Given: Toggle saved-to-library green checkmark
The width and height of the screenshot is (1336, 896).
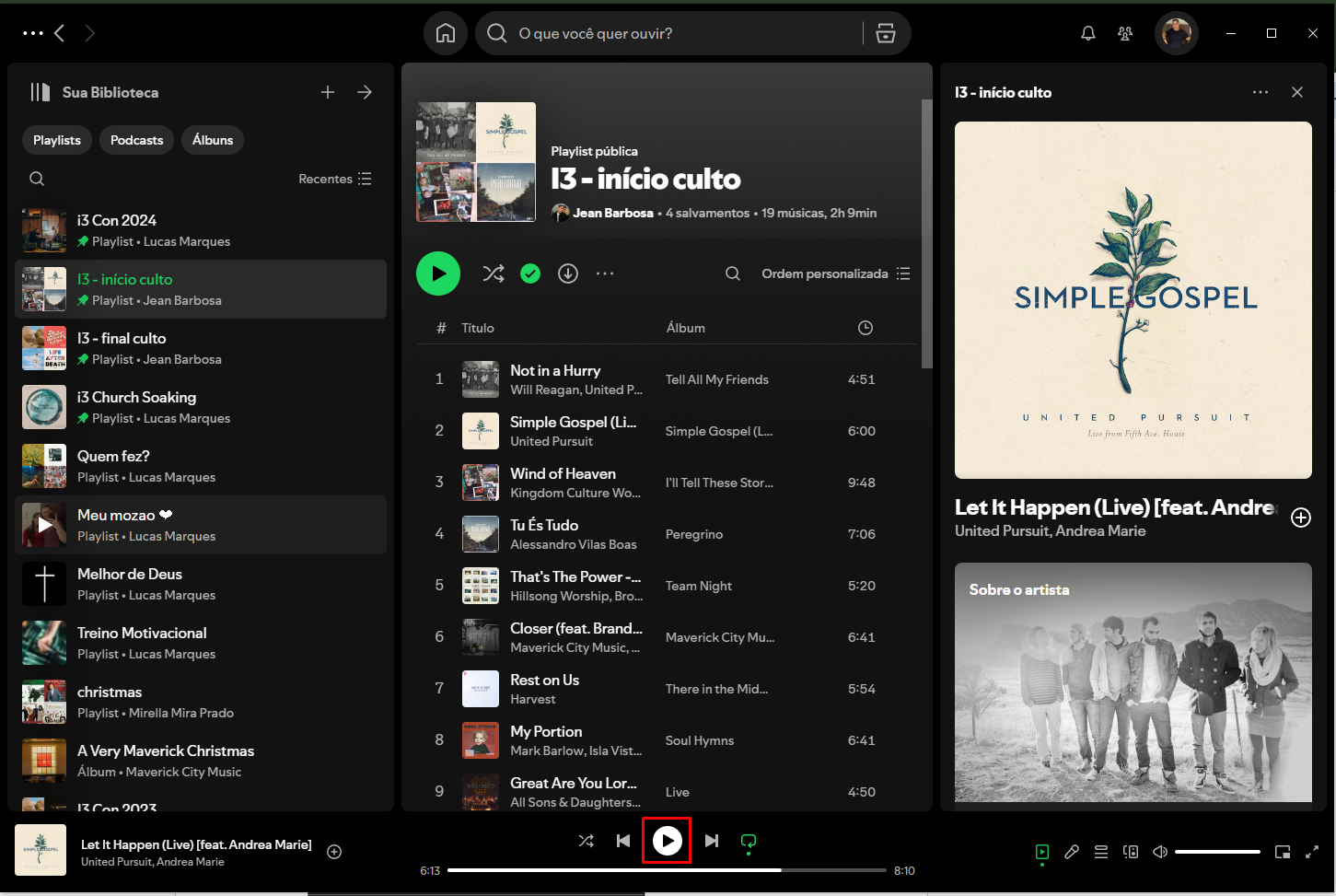Looking at the screenshot, I should point(530,273).
